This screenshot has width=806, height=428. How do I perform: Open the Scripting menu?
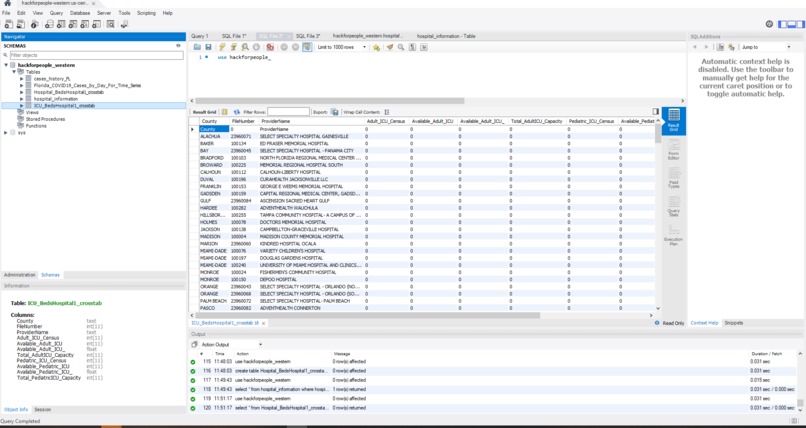146,13
